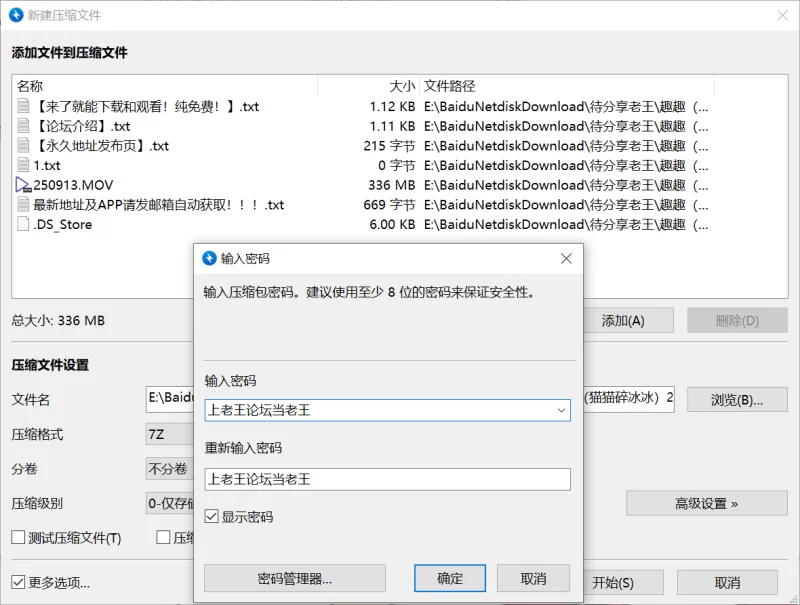Click 确定 to confirm the password
Image resolution: width=800 pixels, height=605 pixels.
(x=450, y=578)
